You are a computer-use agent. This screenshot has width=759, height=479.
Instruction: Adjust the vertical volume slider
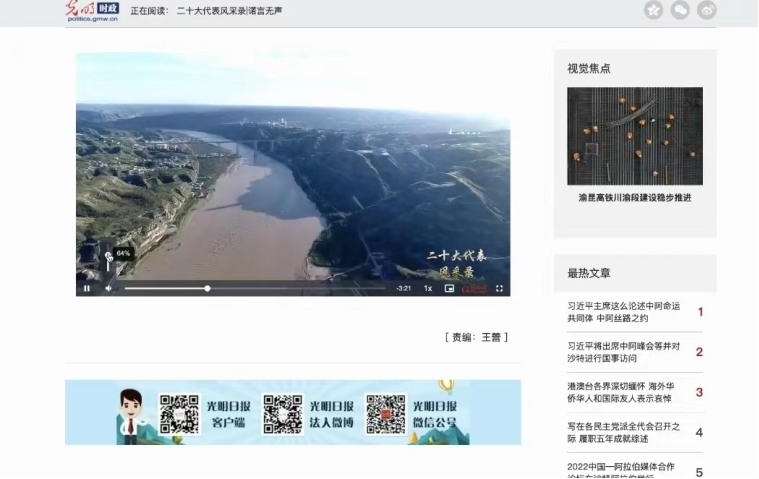pyautogui.click(x=109, y=262)
